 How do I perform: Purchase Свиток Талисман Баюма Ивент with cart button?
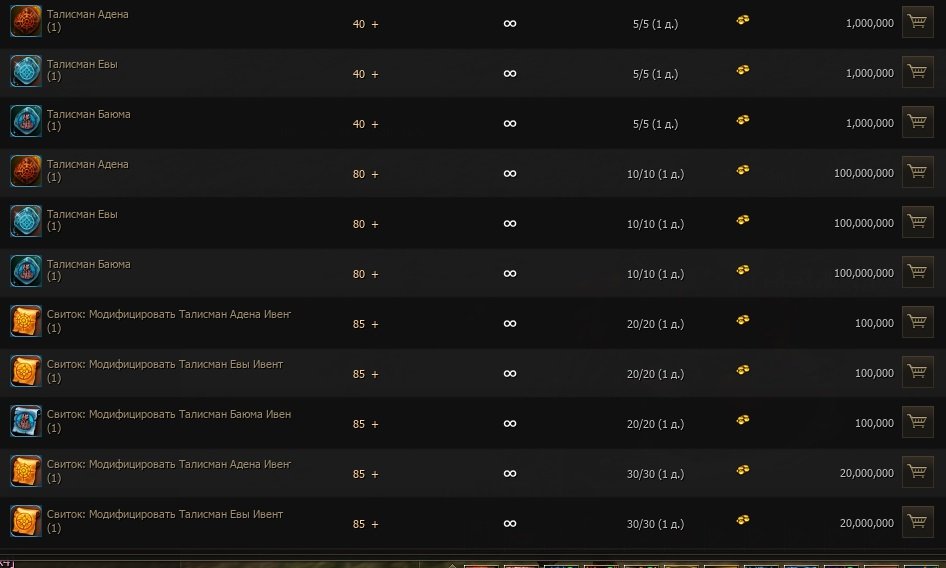[x=917, y=422]
